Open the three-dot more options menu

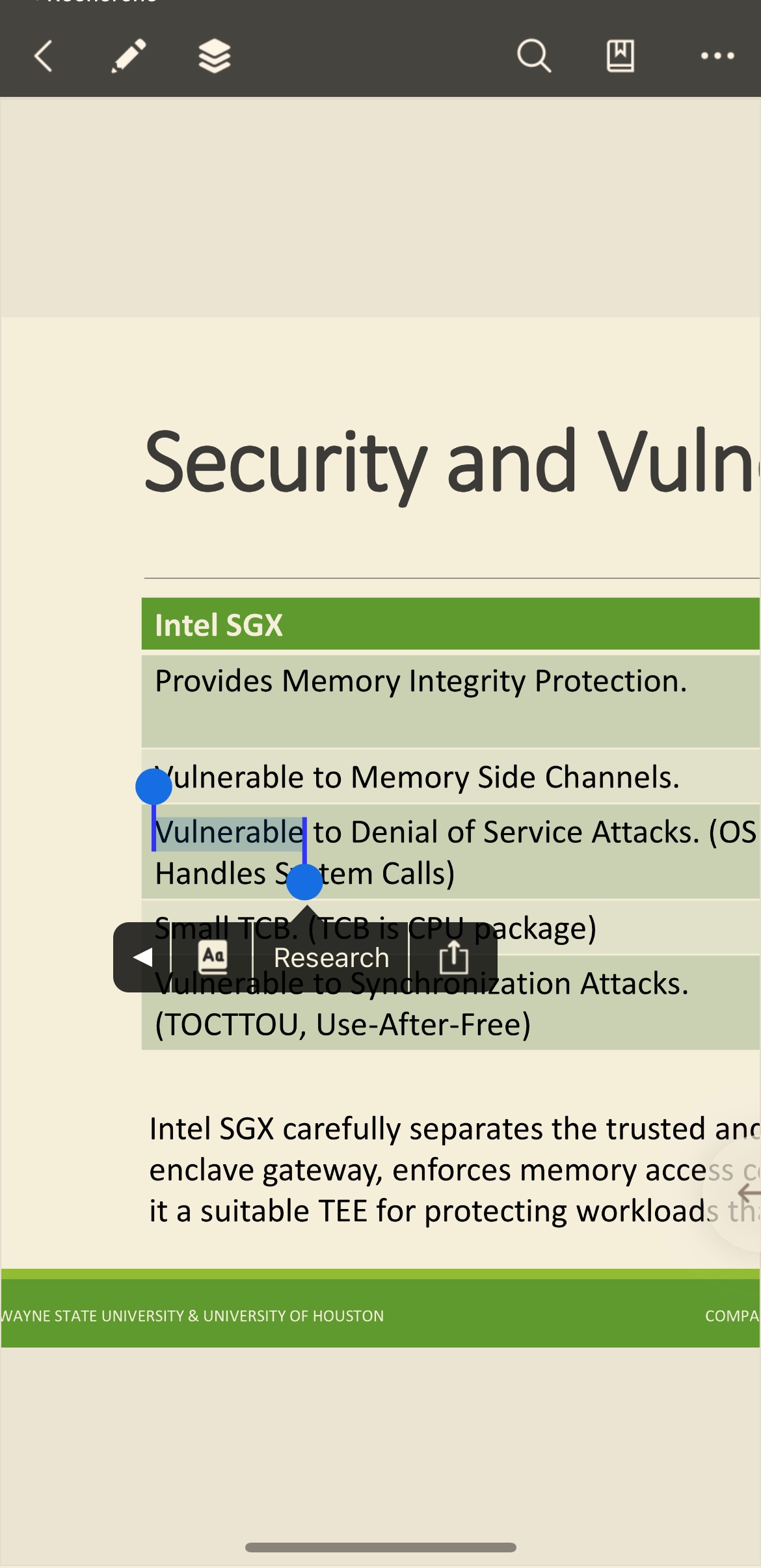click(717, 56)
